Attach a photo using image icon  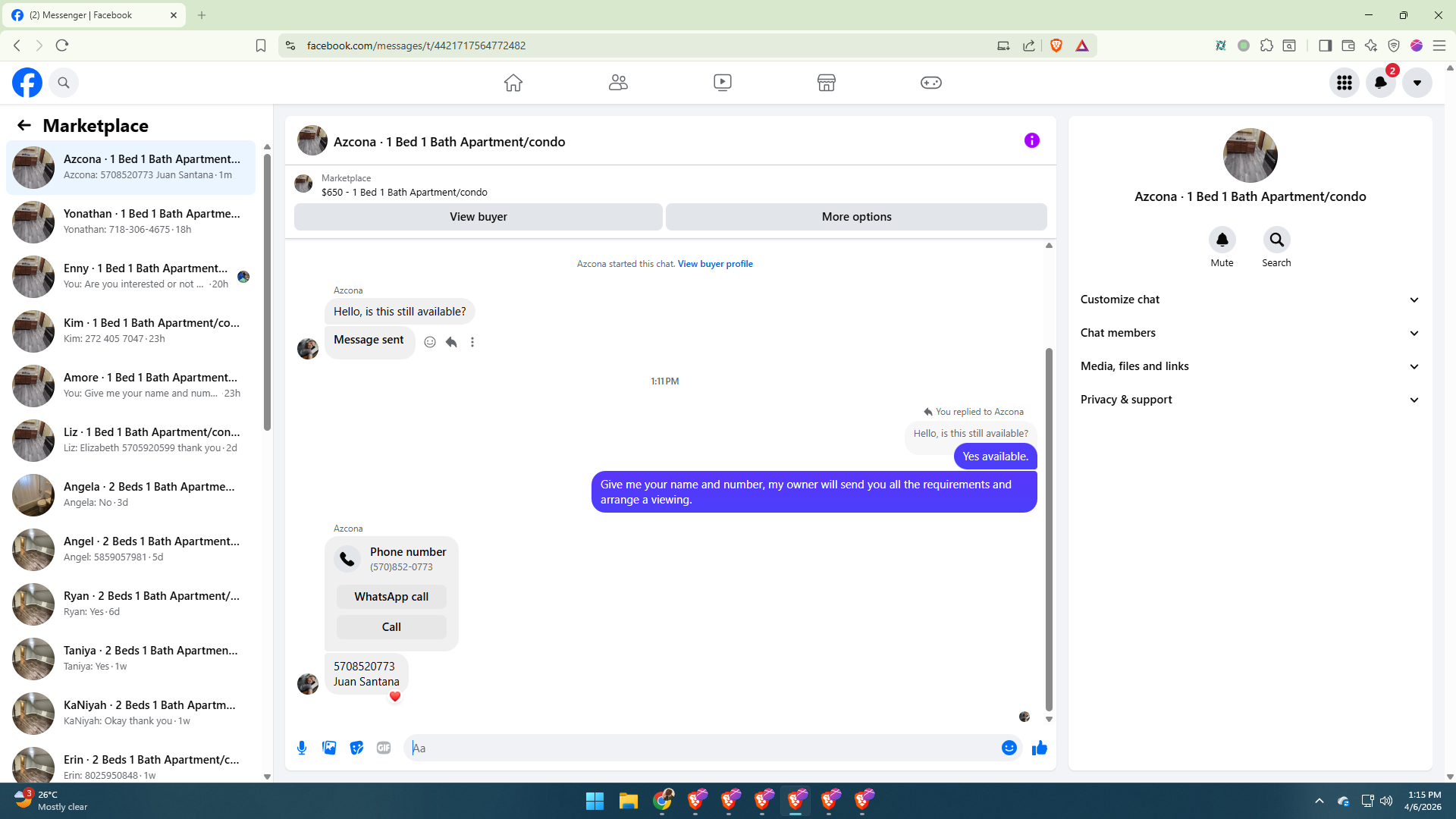click(x=329, y=748)
